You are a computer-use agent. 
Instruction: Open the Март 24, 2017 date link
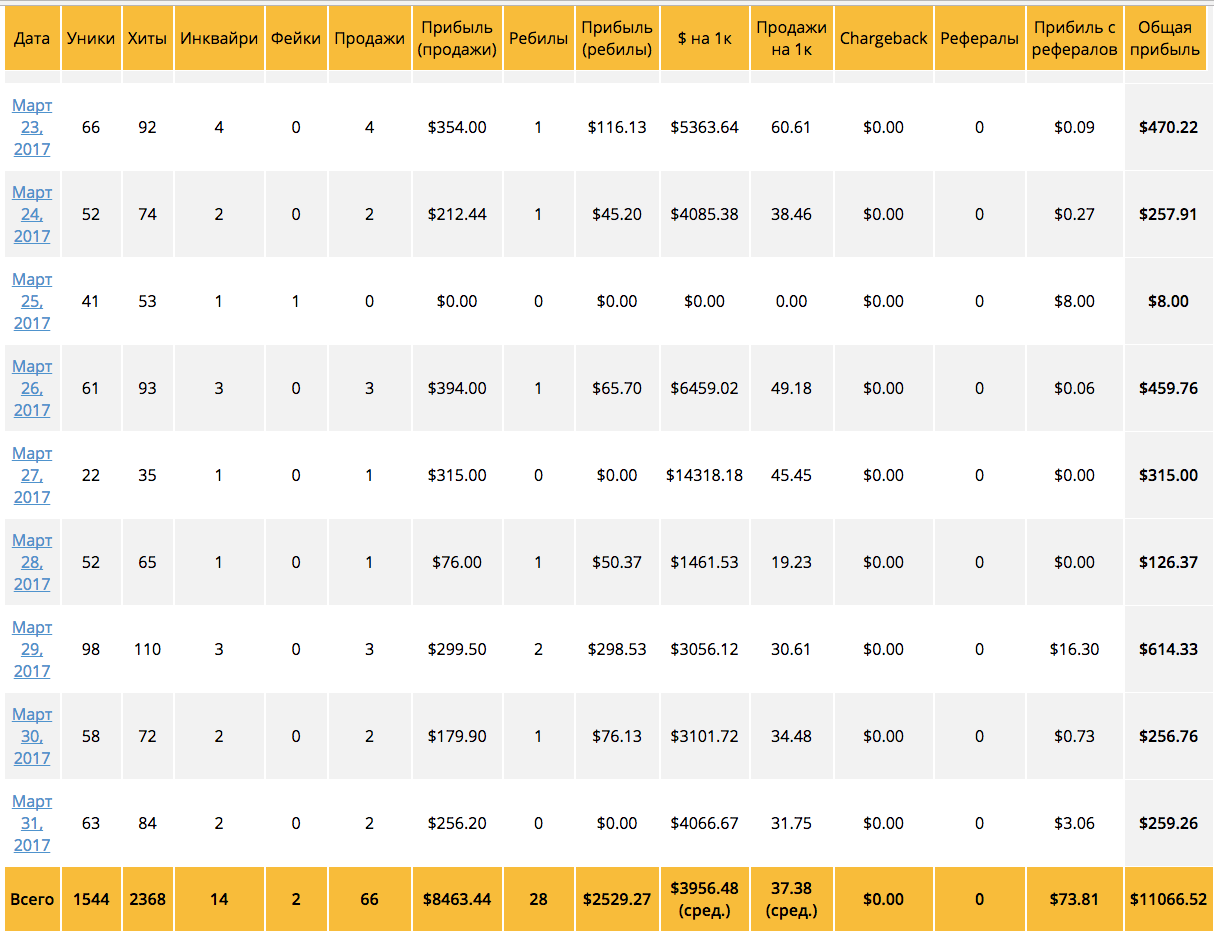pyautogui.click(x=32, y=214)
